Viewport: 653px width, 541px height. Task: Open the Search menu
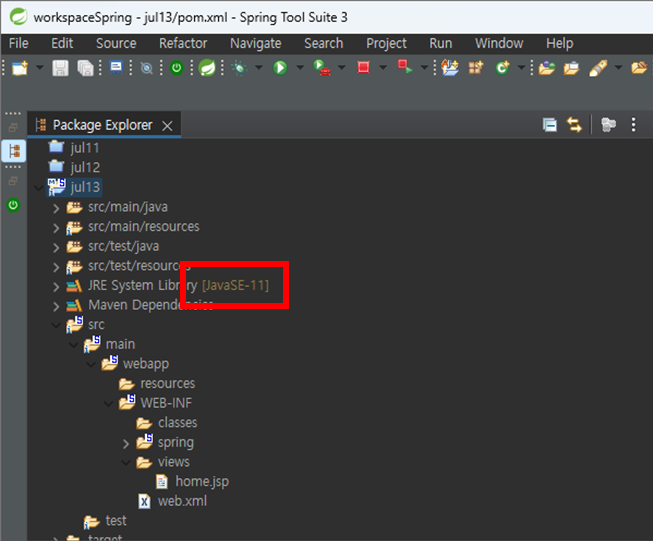(x=324, y=43)
